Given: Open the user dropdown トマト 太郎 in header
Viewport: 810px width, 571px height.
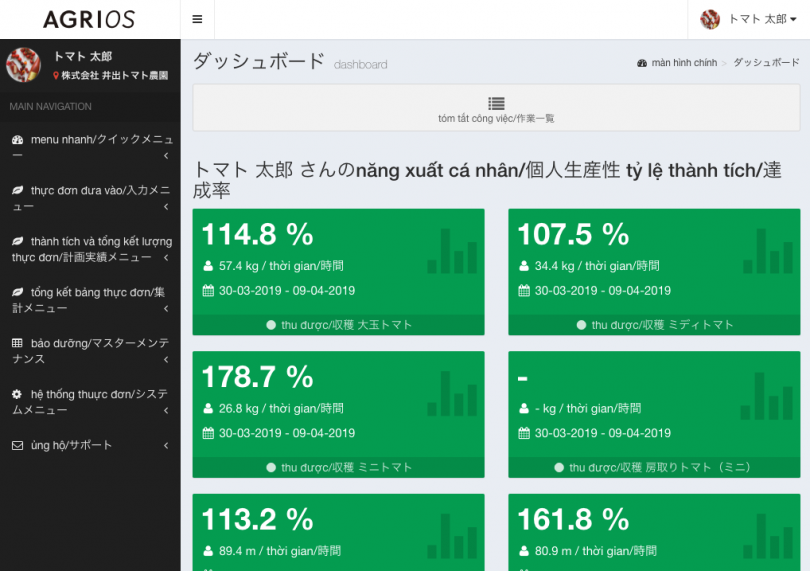Looking at the screenshot, I should 749,19.
